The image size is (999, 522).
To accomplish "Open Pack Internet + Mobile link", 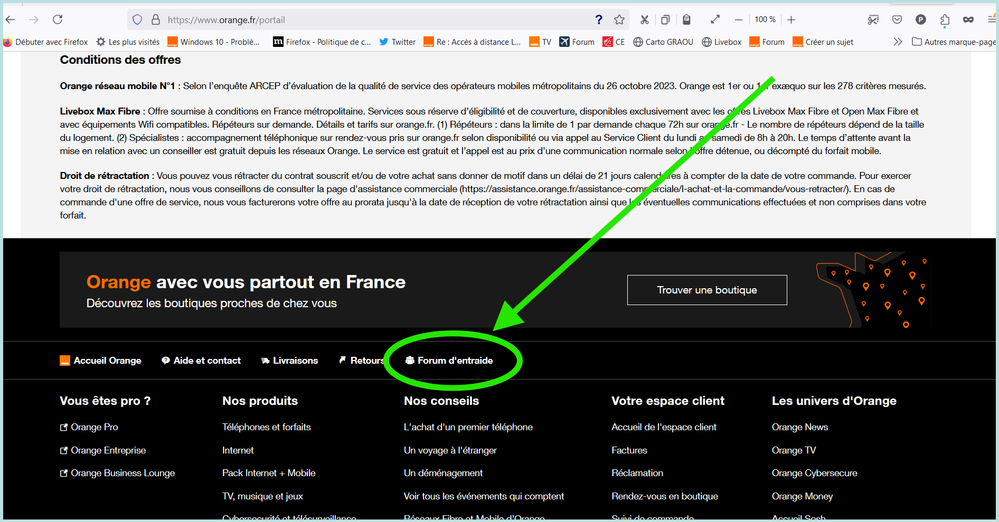I will pos(269,473).
